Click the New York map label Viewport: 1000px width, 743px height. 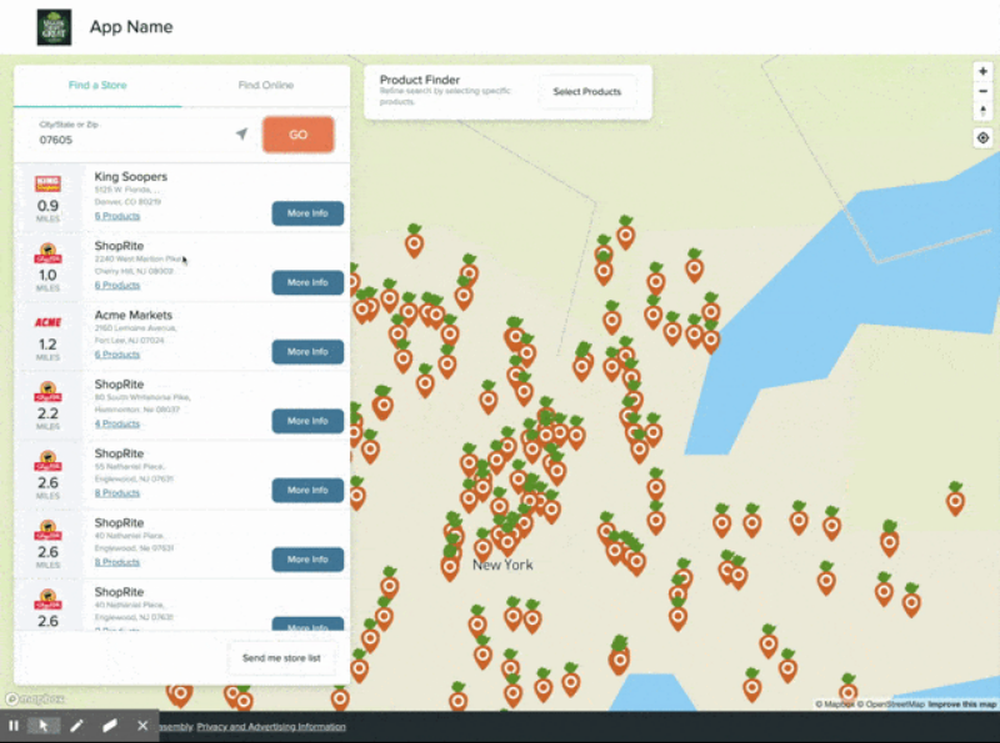tap(503, 564)
